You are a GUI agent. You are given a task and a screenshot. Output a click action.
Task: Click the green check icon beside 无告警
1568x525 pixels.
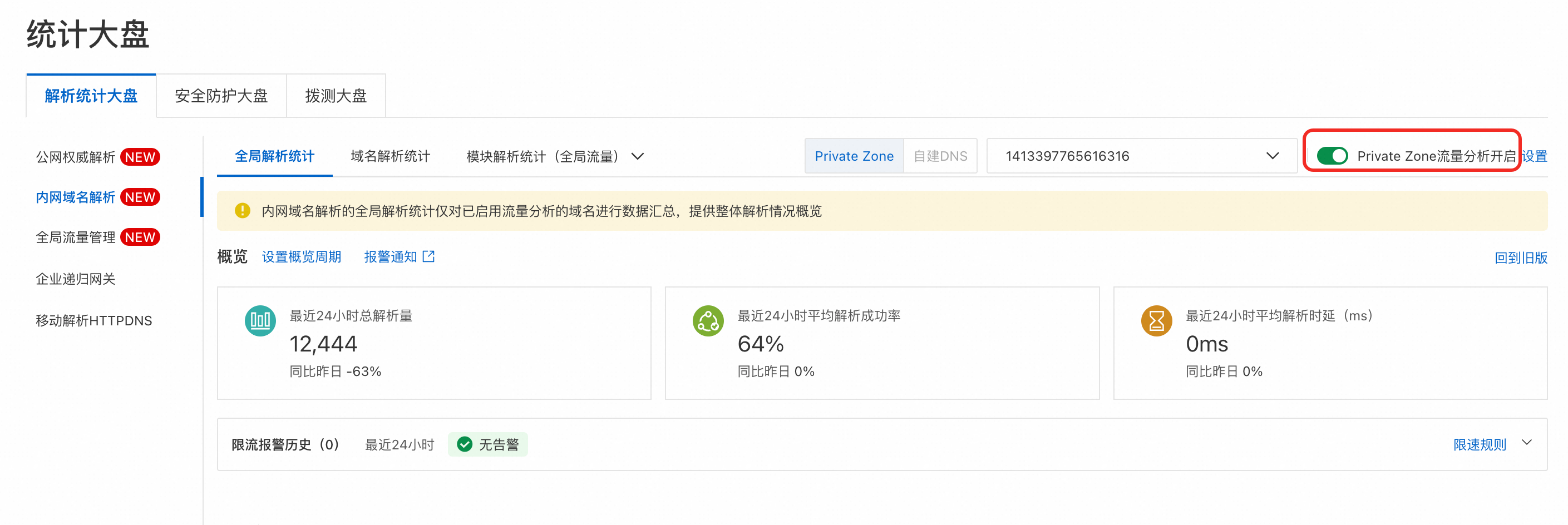[465, 445]
